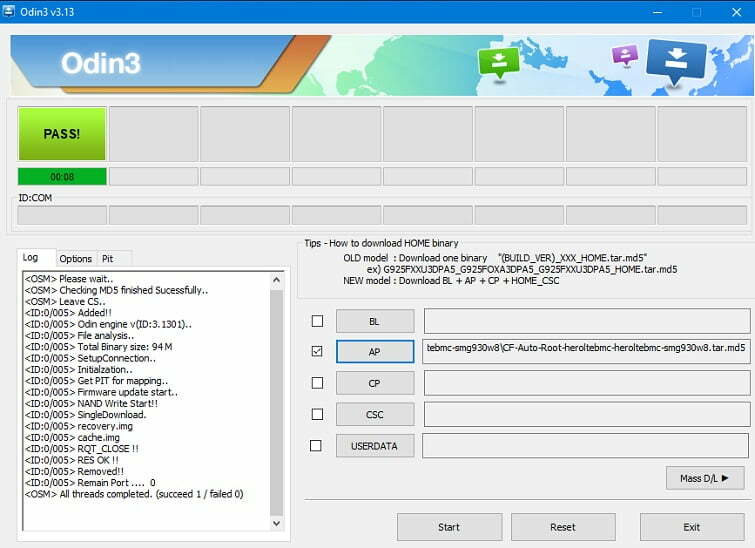Click the Odin3 app icon in title bar
This screenshot has width=755, height=548.
(x=9, y=11)
